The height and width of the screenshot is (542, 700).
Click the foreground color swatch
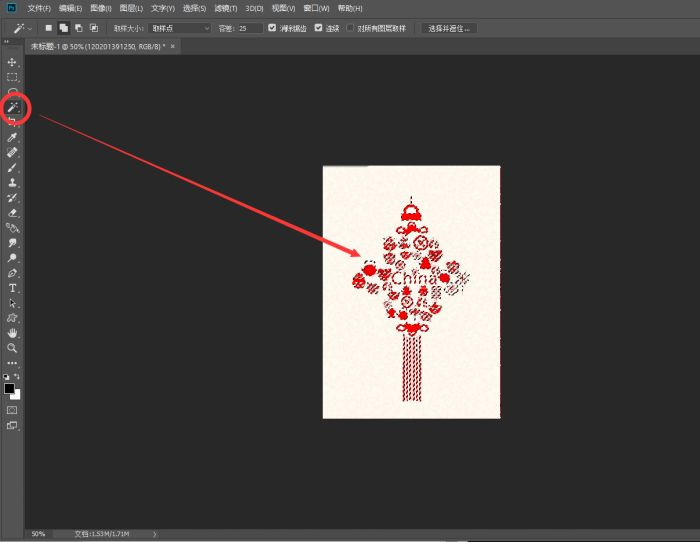click(9, 388)
